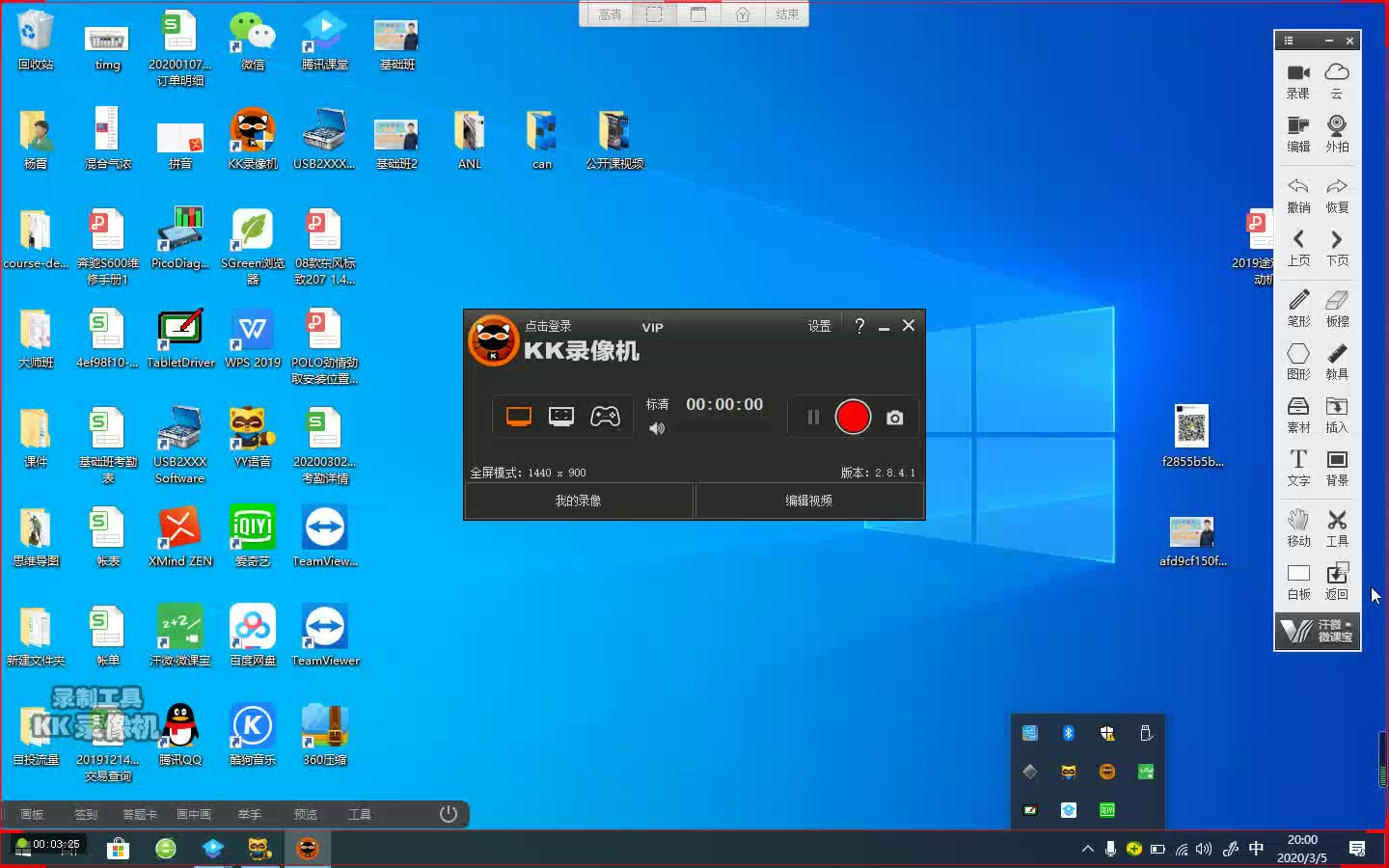Click the pause button in KK recorder
The width and height of the screenshot is (1389, 868).
[x=813, y=417]
